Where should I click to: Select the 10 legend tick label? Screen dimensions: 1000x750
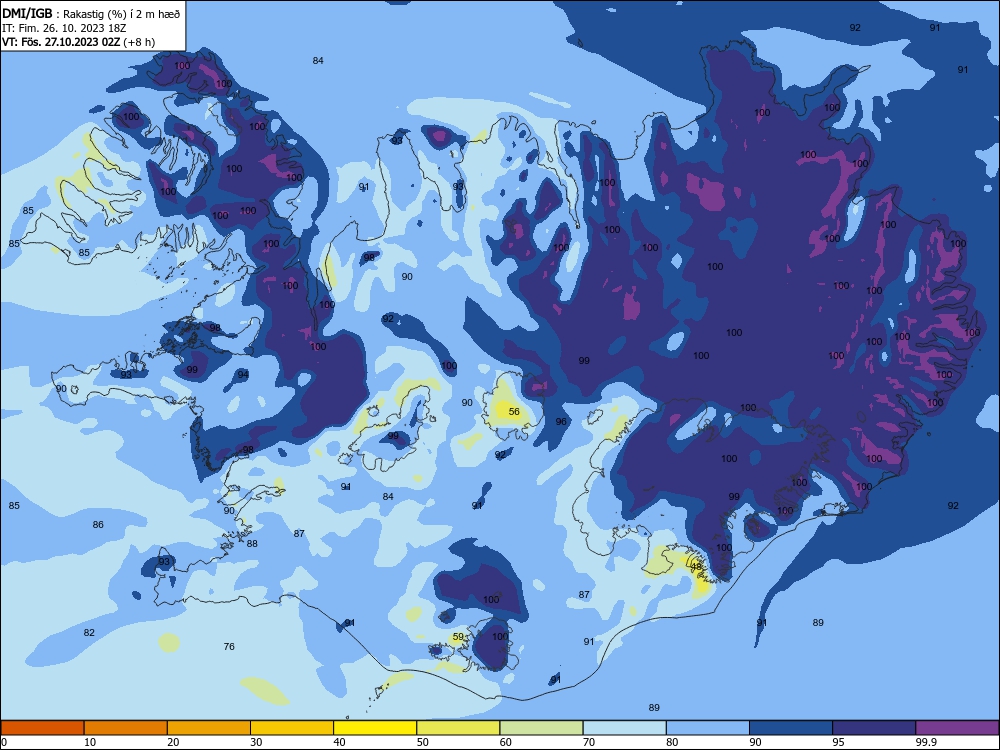(x=90, y=742)
